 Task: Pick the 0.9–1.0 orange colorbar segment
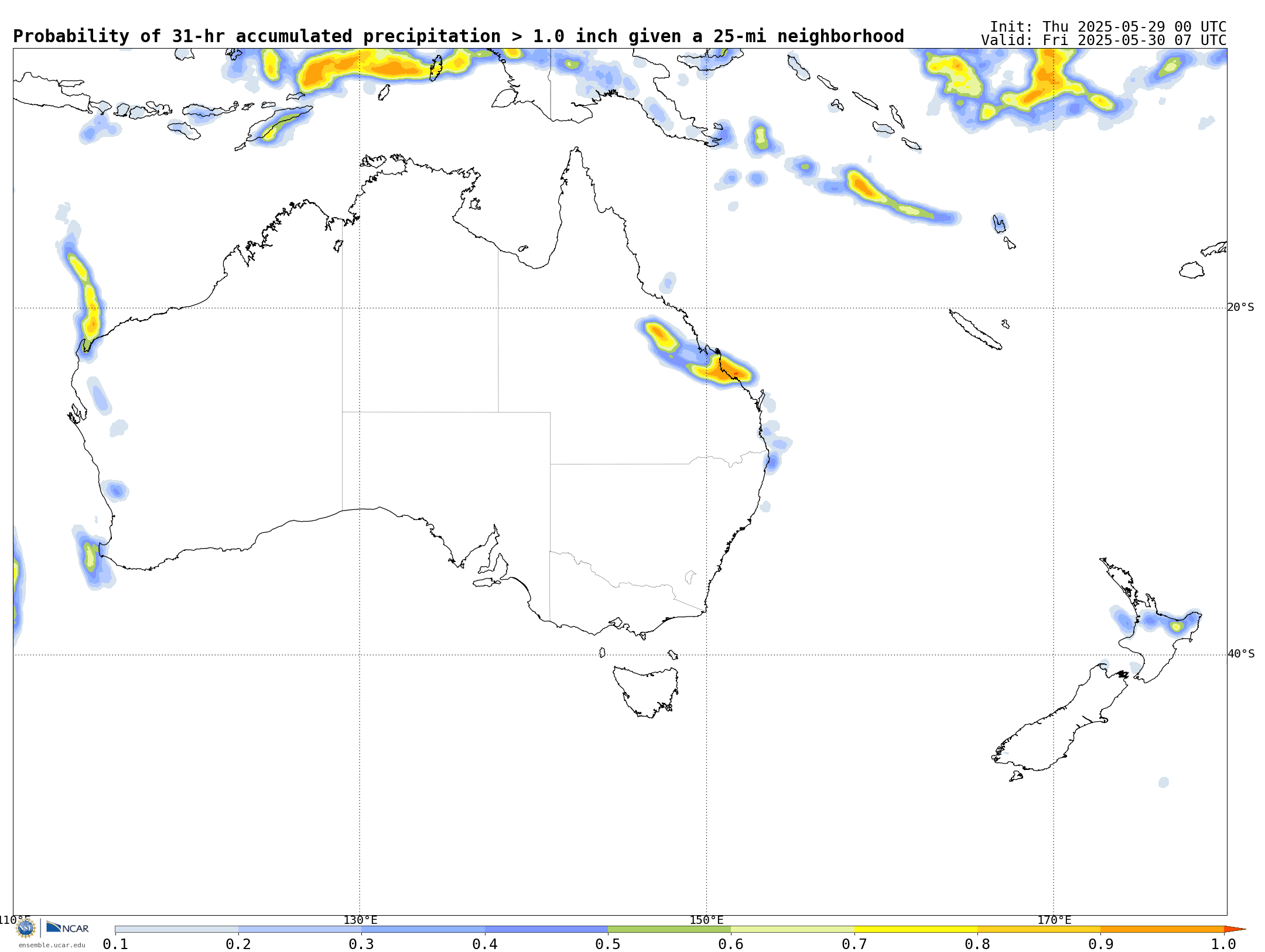[1163, 929]
